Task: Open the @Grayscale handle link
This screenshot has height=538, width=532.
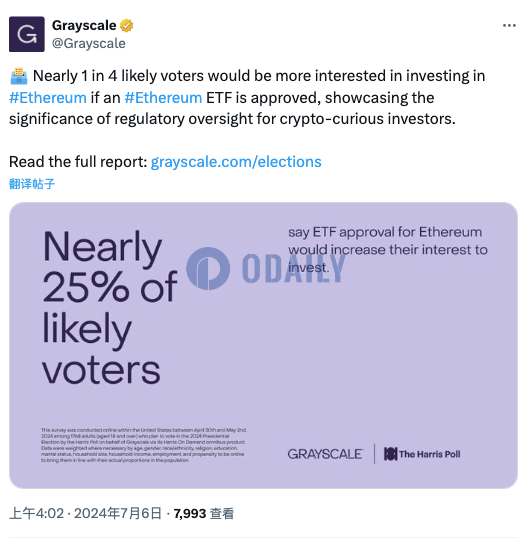Action: click(88, 44)
